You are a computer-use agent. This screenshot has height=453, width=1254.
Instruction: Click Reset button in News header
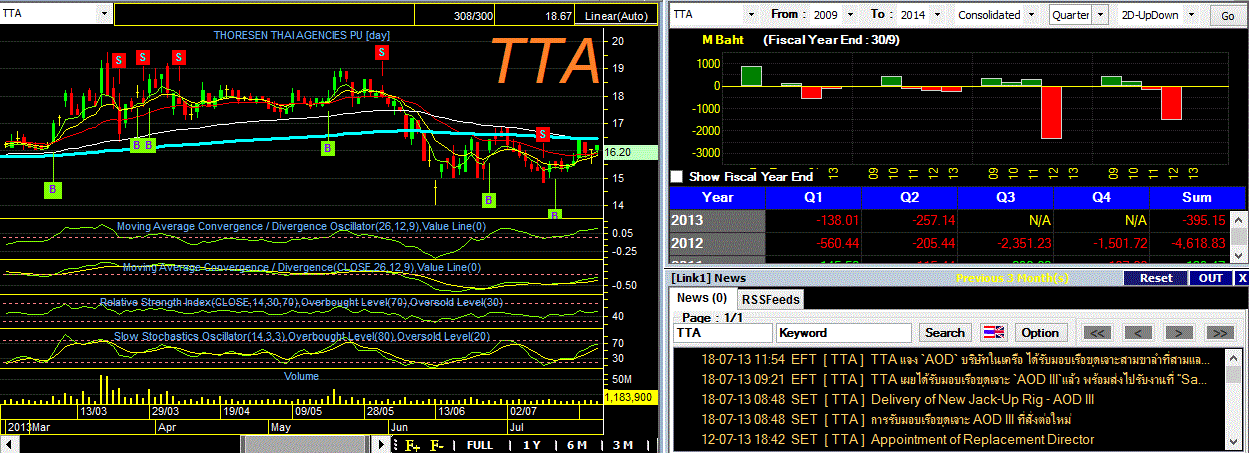coord(1156,278)
